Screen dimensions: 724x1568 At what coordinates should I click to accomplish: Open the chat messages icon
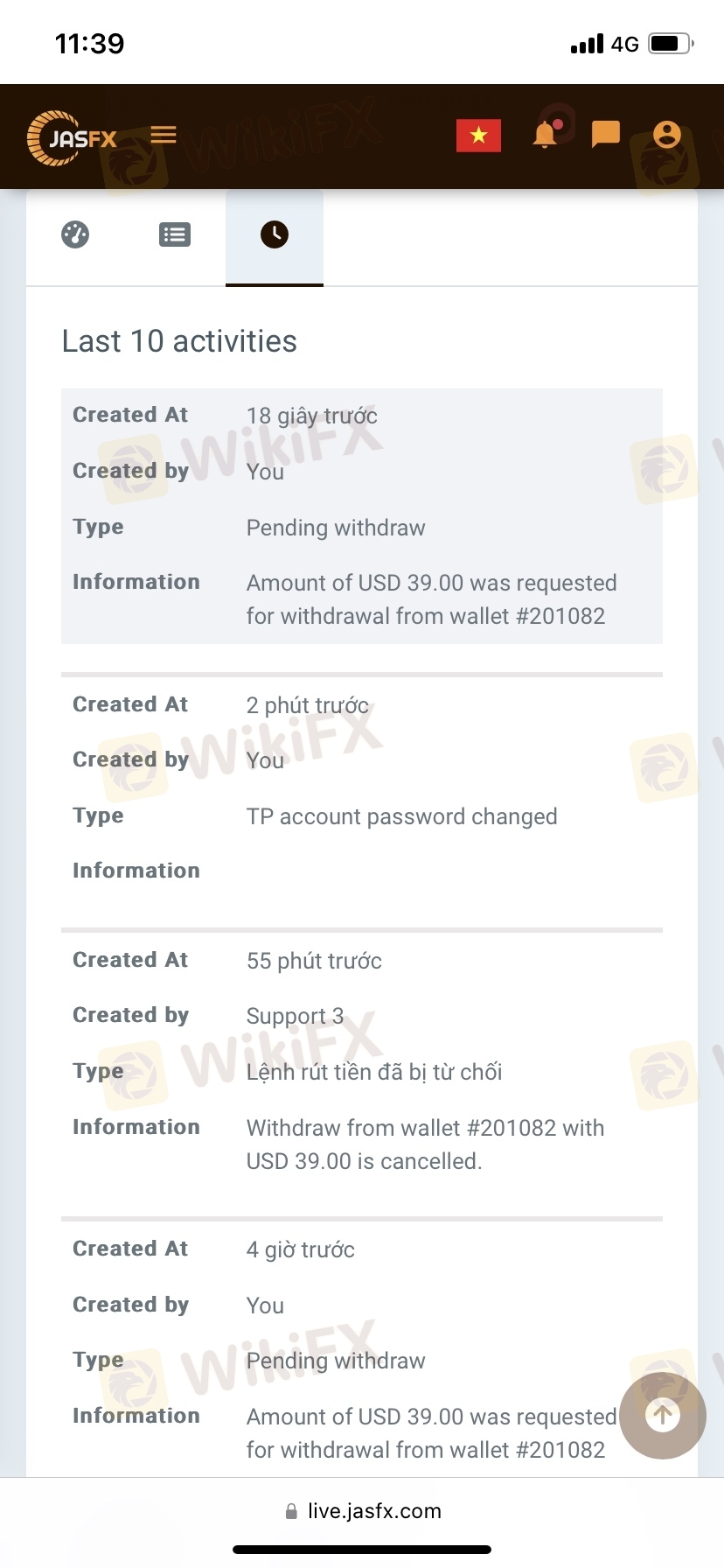pyautogui.click(x=605, y=135)
